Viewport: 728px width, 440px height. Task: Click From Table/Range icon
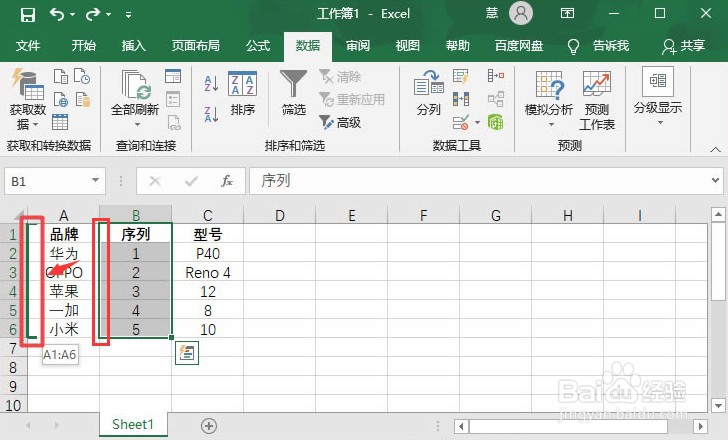[x=60, y=122]
